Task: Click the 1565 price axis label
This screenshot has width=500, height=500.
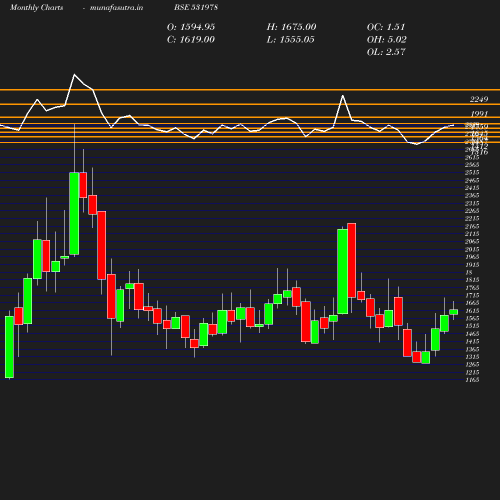Action: [x=472, y=319]
